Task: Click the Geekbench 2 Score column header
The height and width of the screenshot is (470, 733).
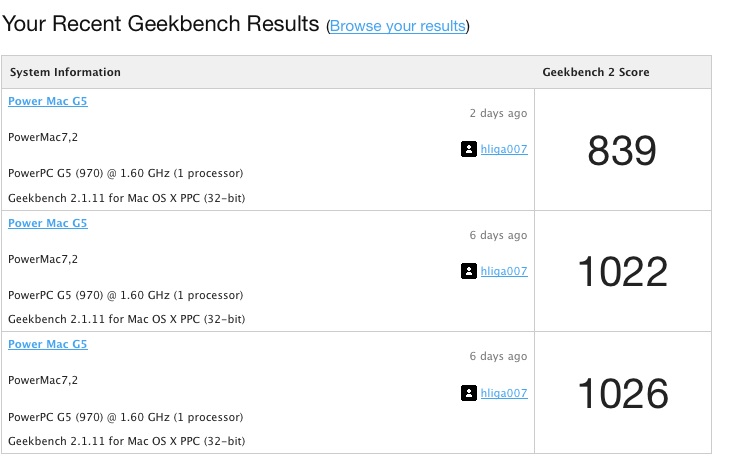Action: tap(596, 72)
